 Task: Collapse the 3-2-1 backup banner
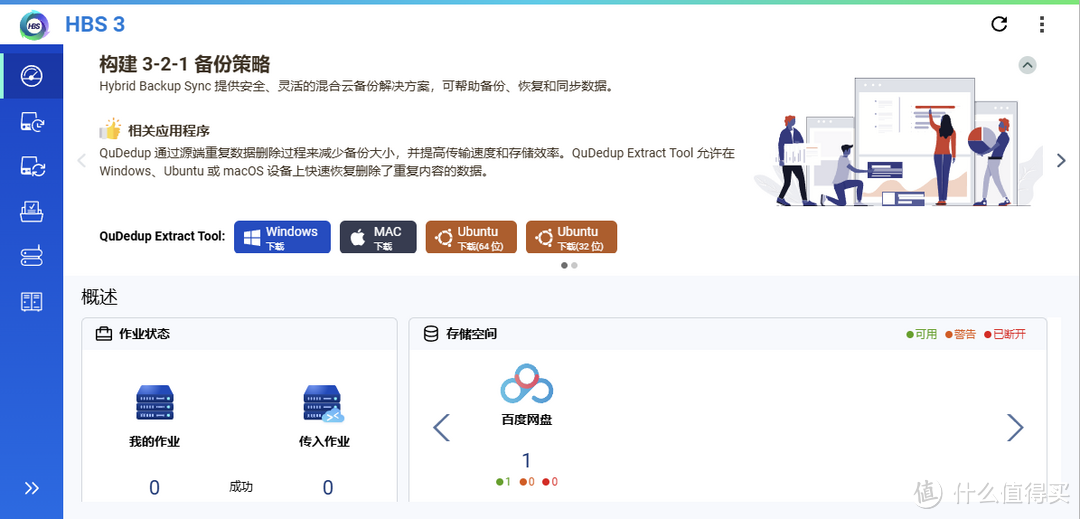(x=1027, y=66)
